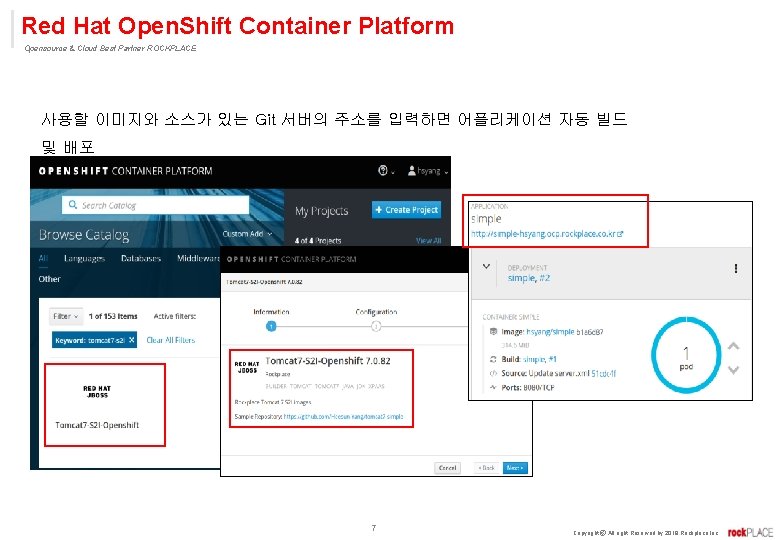This screenshot has width=780, height=540.
Task: Scale up pods with the up arrow
Action: point(733,346)
